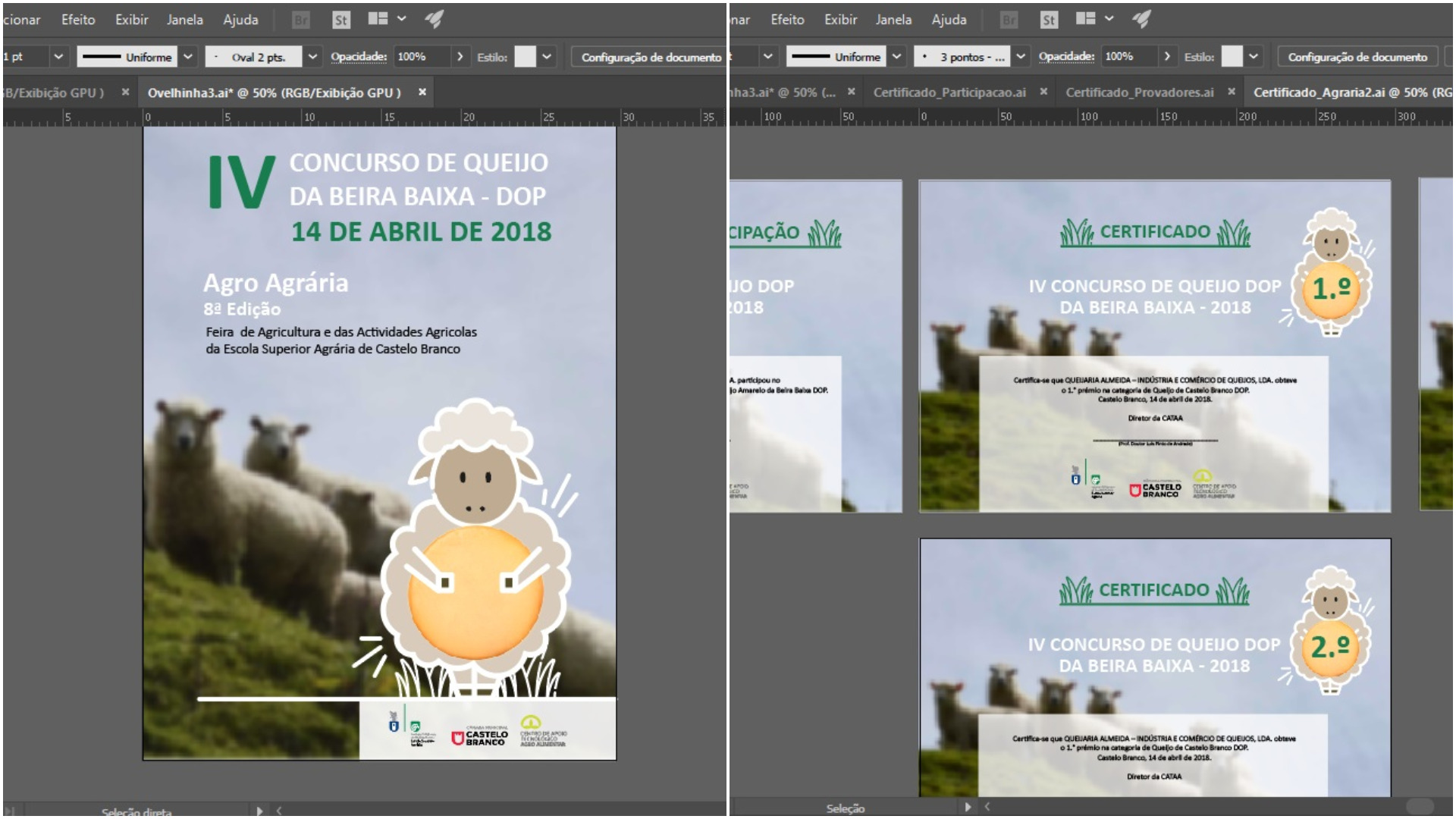Open Adobe Bridge icon in left window

coord(301,20)
